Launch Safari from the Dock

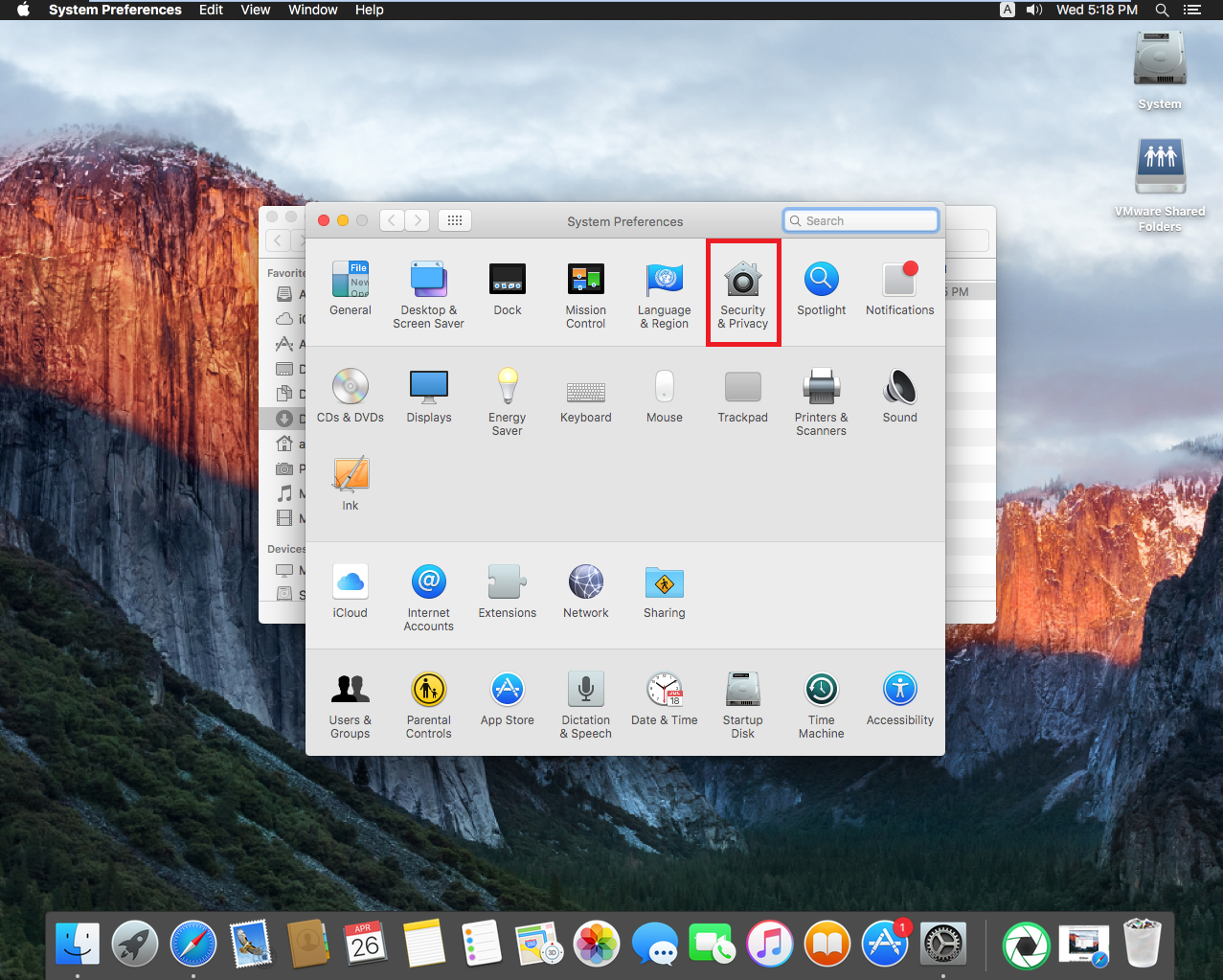pyautogui.click(x=193, y=945)
